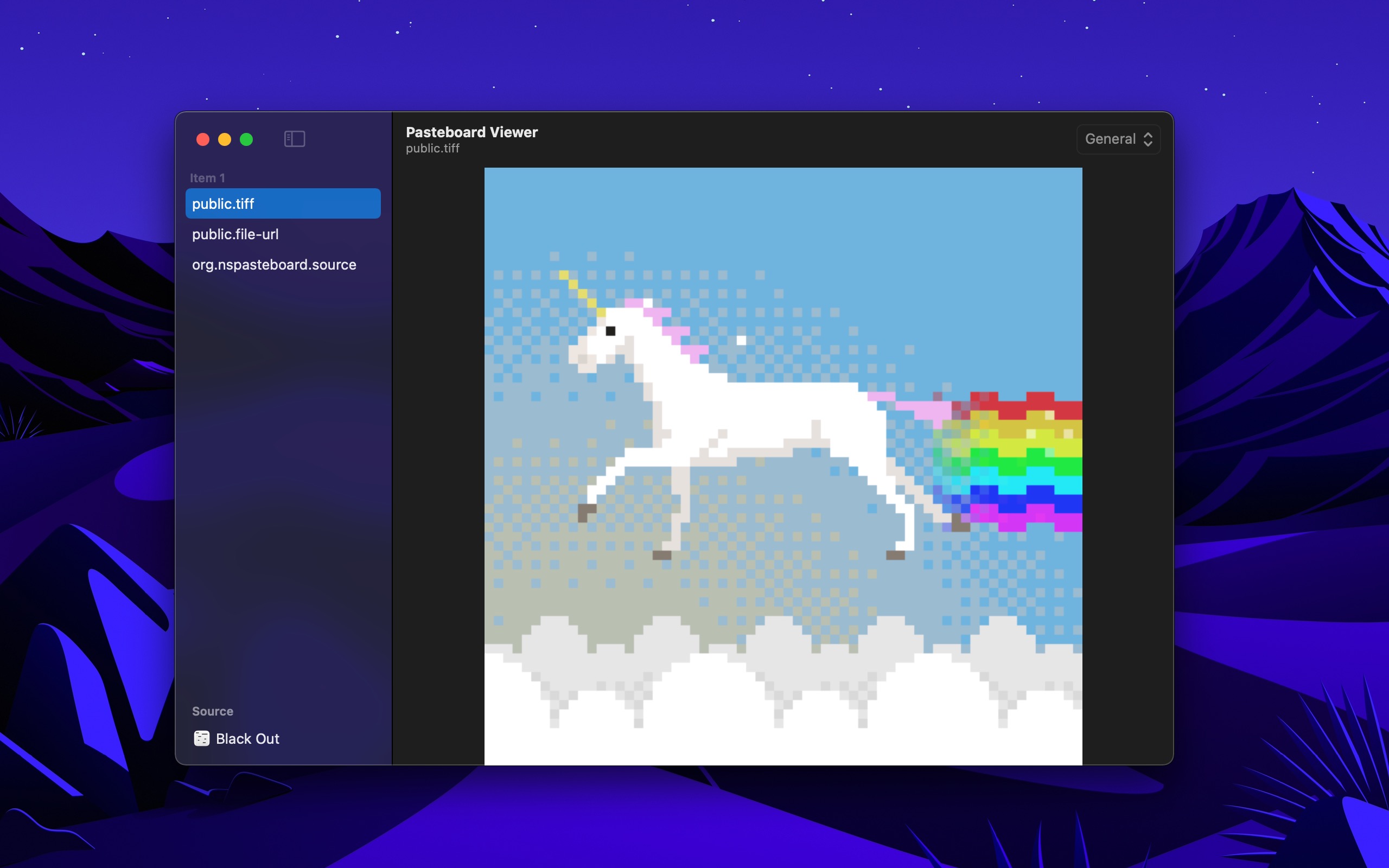Click the General popup button text
Viewport: 1389px width, 868px height.
(x=1109, y=139)
